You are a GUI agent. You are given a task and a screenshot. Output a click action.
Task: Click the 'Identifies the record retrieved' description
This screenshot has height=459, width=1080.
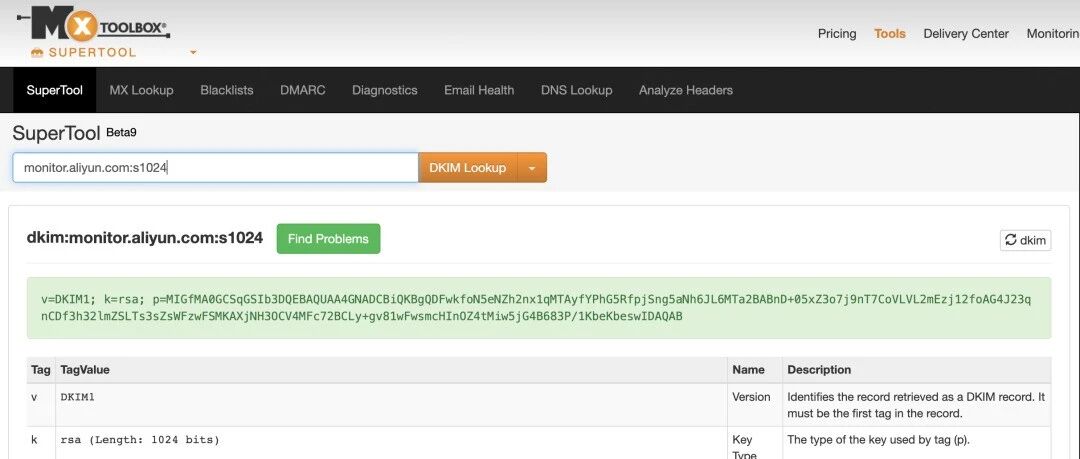tap(916, 405)
